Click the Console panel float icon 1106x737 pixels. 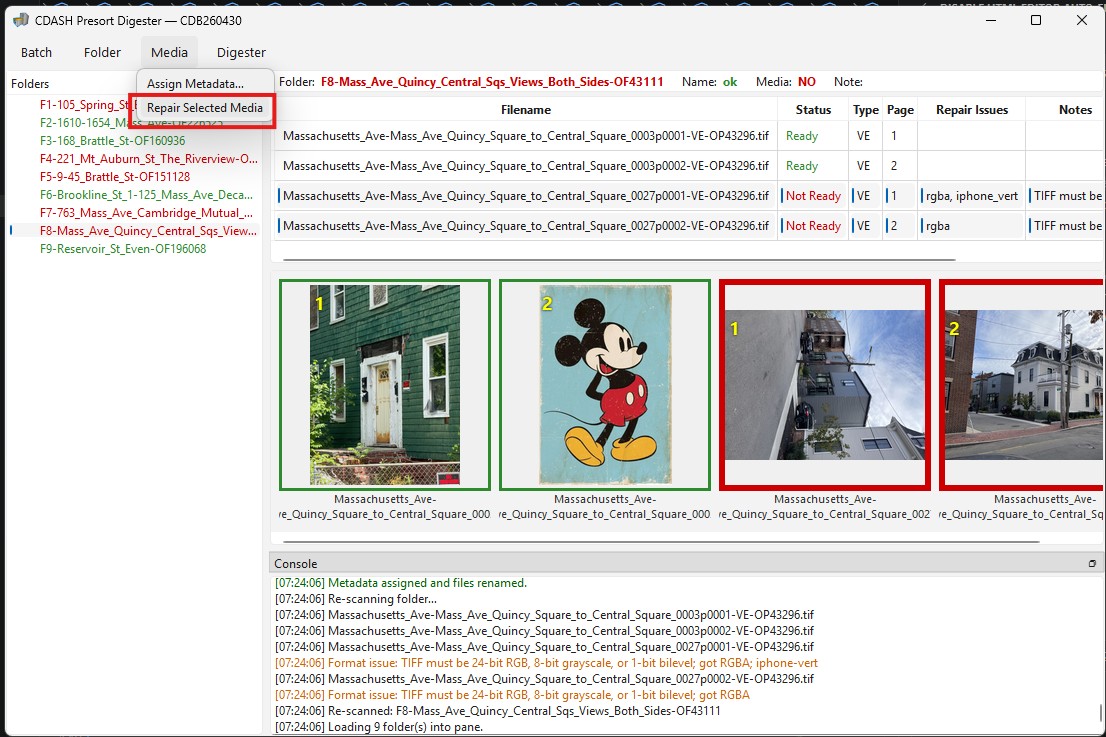[1092, 564]
